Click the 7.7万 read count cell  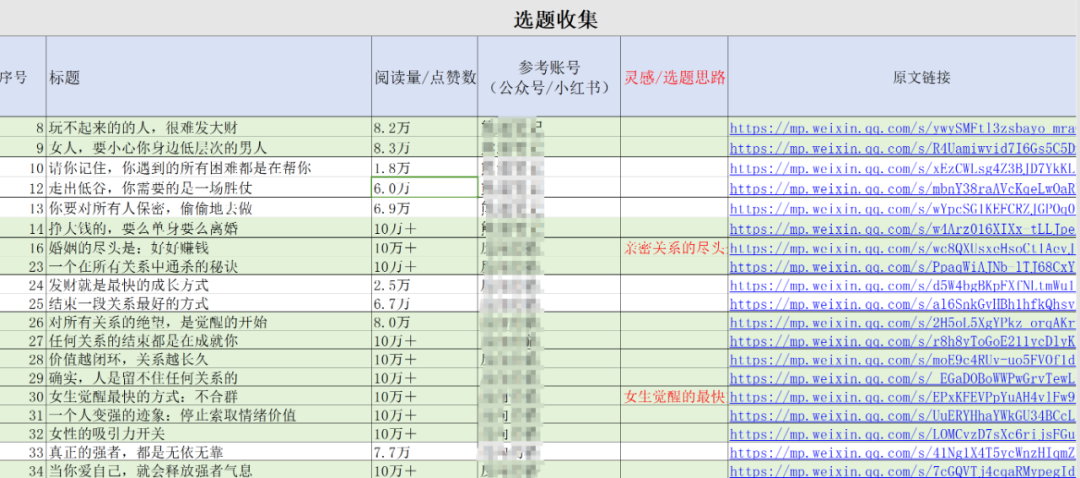pyautogui.click(x=424, y=451)
